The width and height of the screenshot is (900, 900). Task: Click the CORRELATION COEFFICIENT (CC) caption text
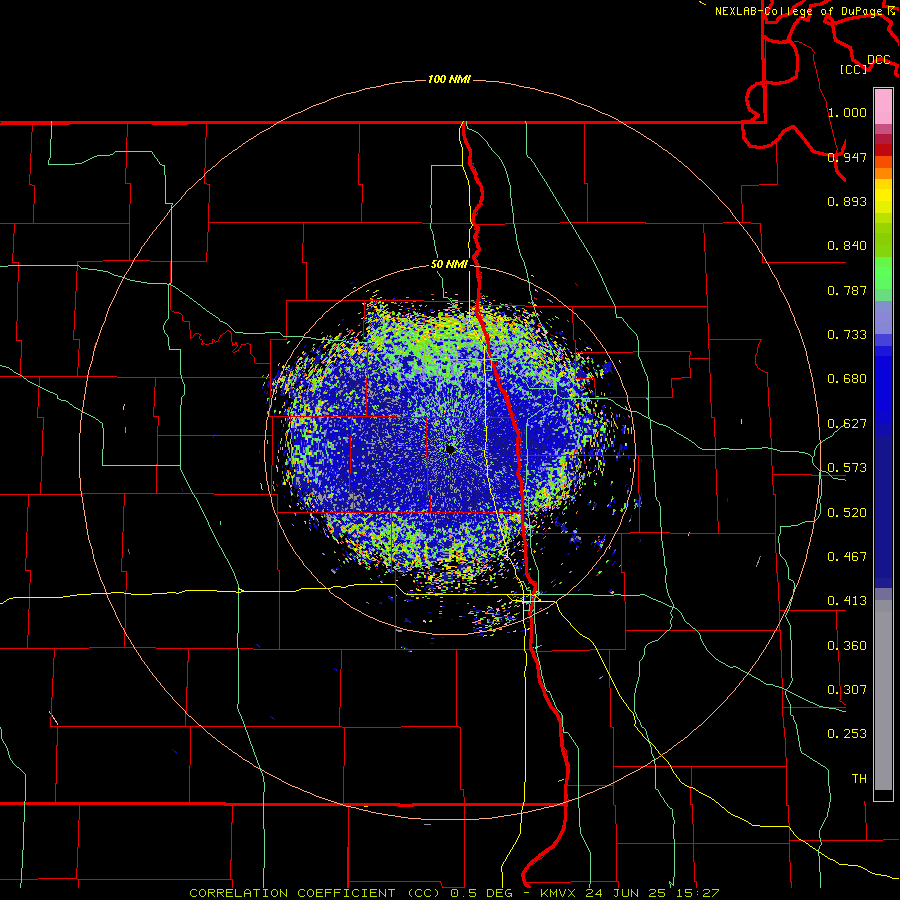pos(316,893)
